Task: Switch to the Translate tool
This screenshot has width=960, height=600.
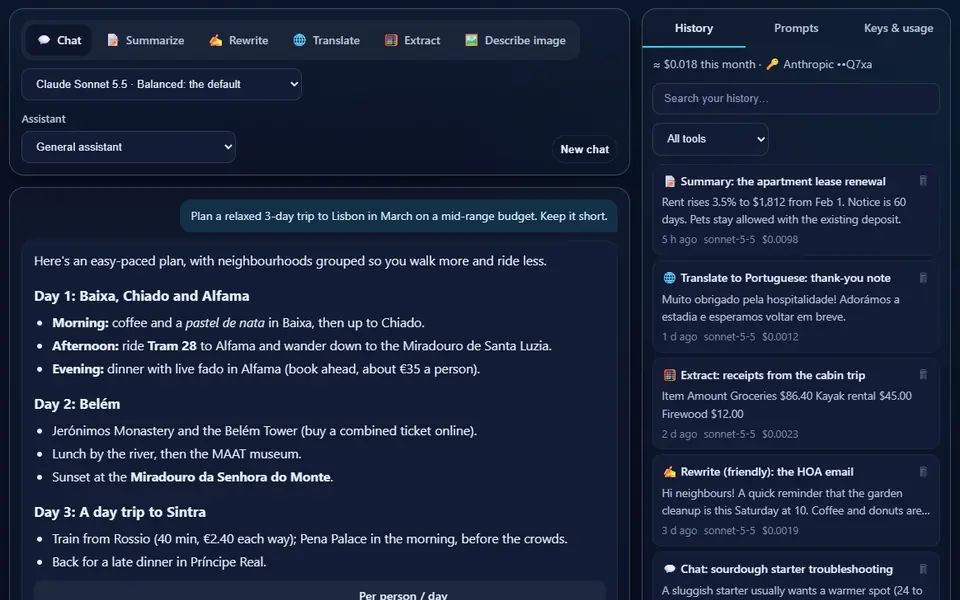Action: click(326, 40)
